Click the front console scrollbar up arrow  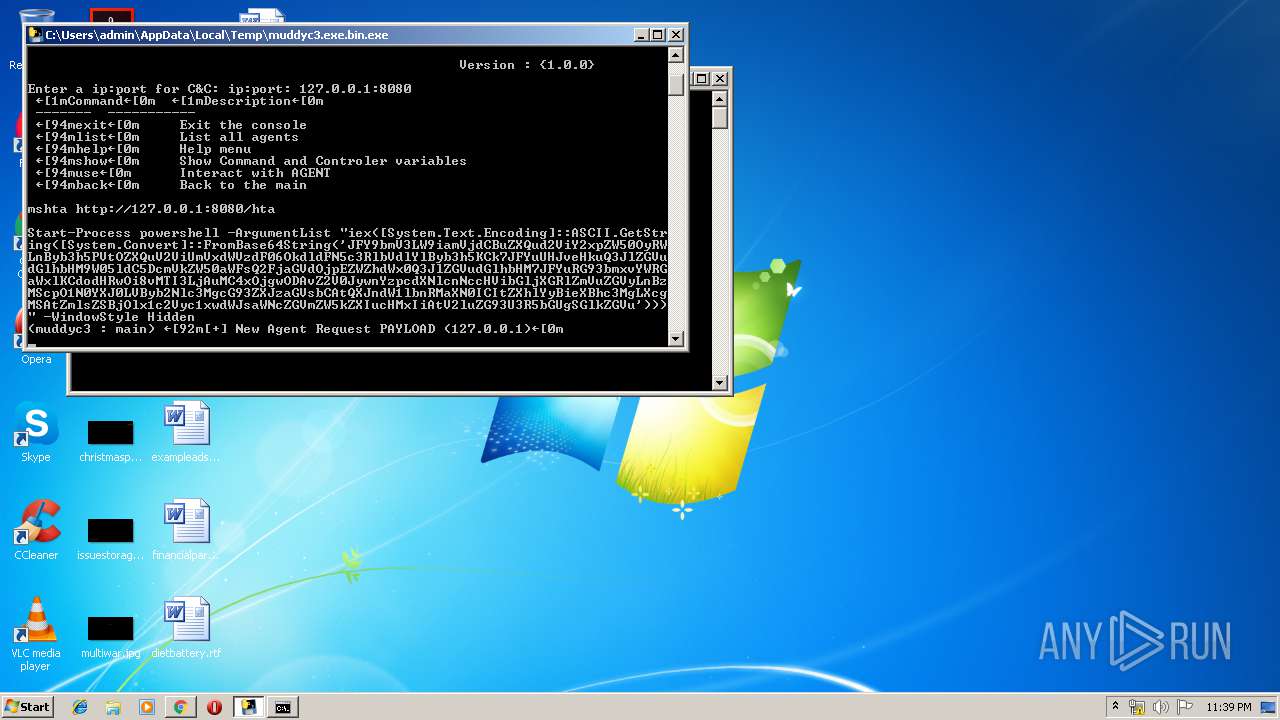676,54
